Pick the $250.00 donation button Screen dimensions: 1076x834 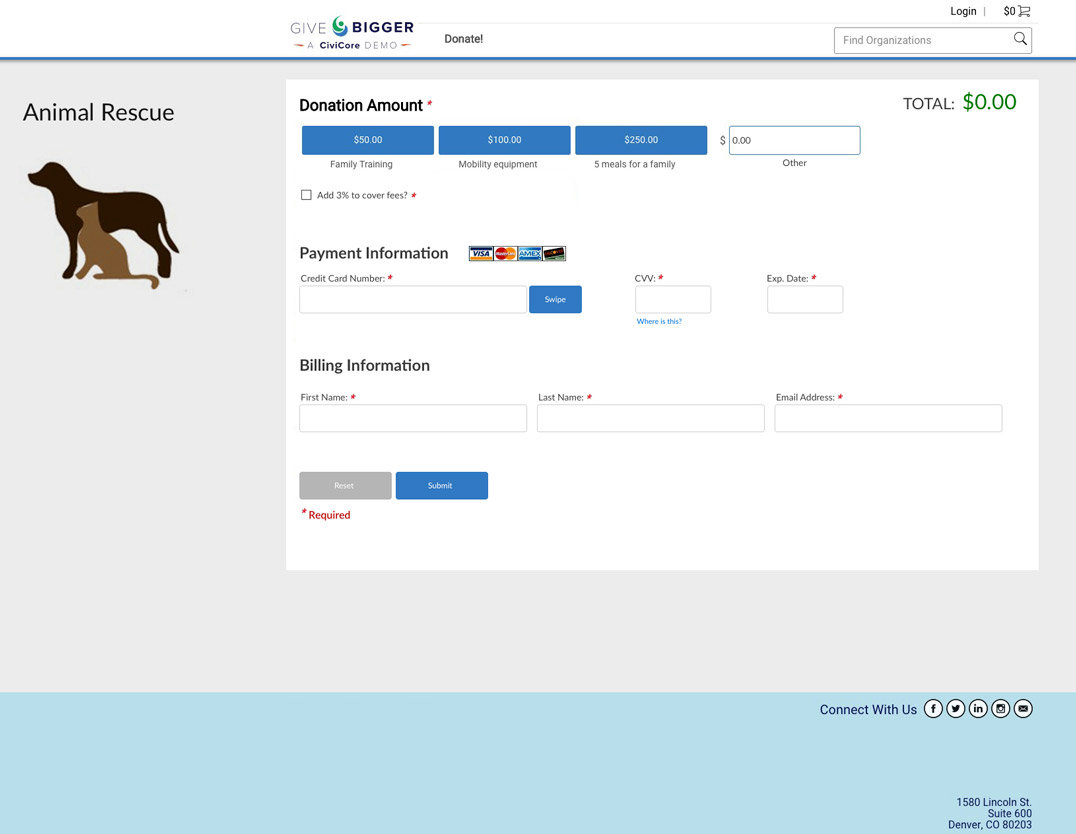(x=641, y=140)
